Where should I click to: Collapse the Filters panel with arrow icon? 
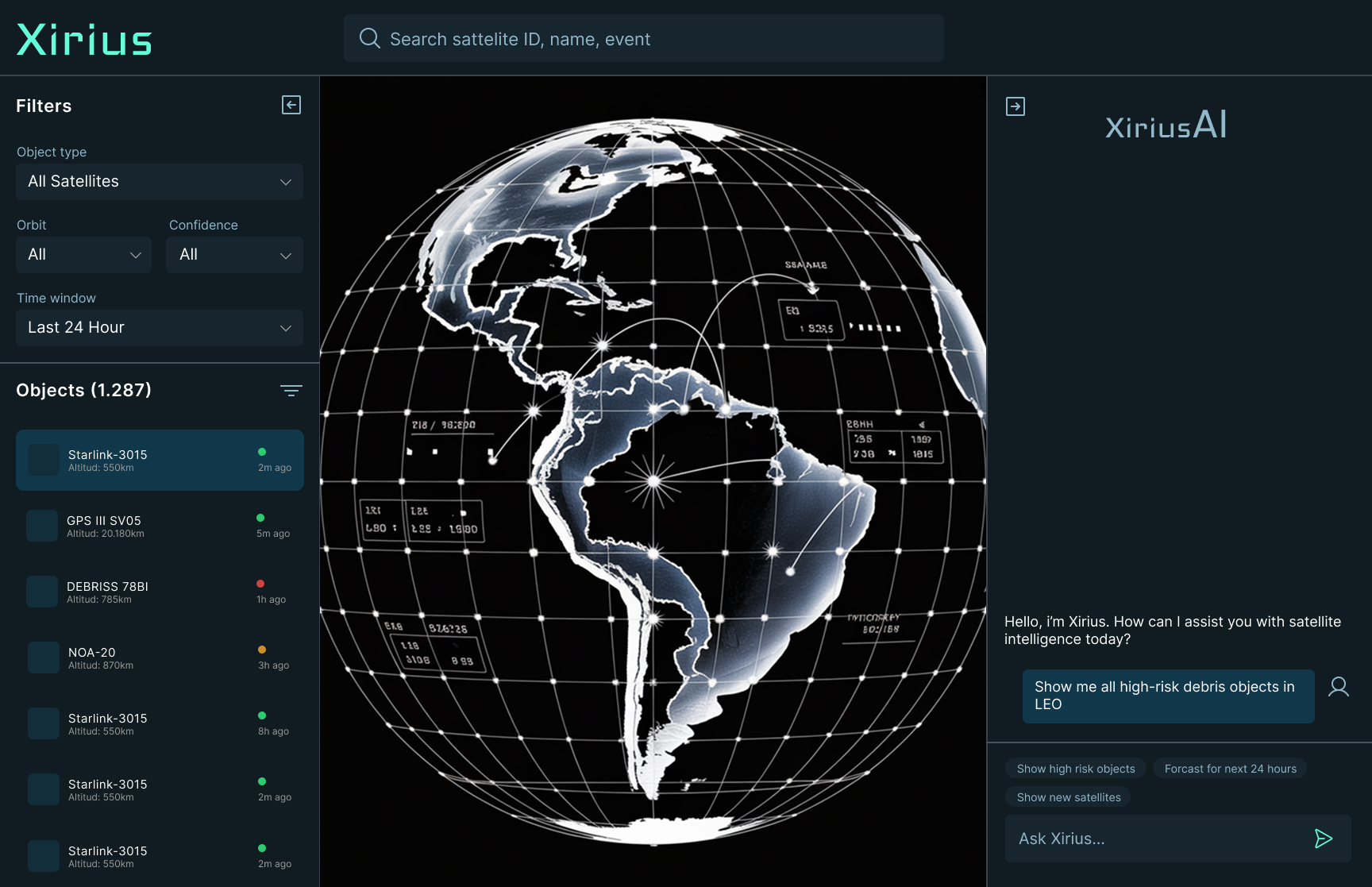[x=291, y=105]
